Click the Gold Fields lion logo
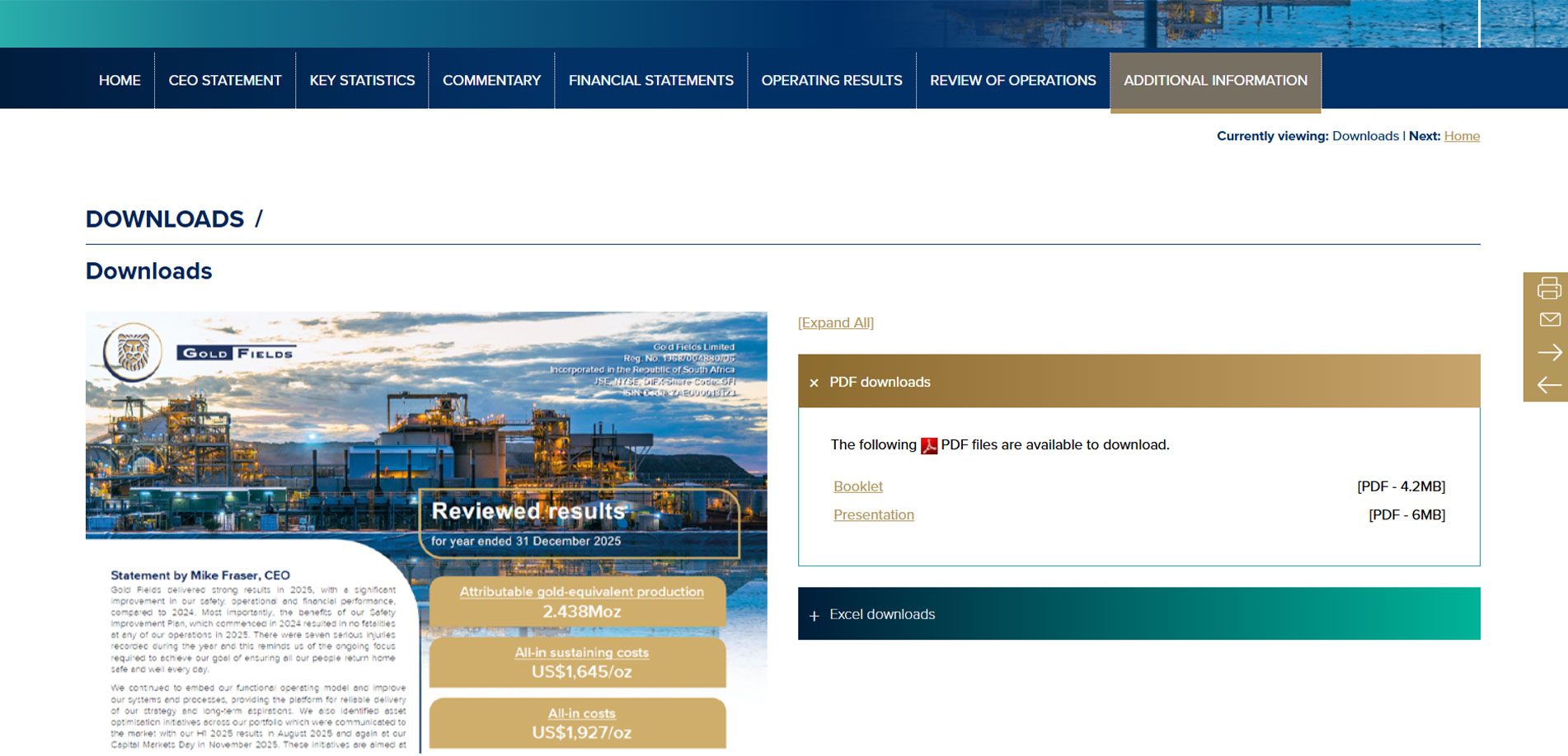This screenshot has width=1568, height=756. [x=132, y=352]
